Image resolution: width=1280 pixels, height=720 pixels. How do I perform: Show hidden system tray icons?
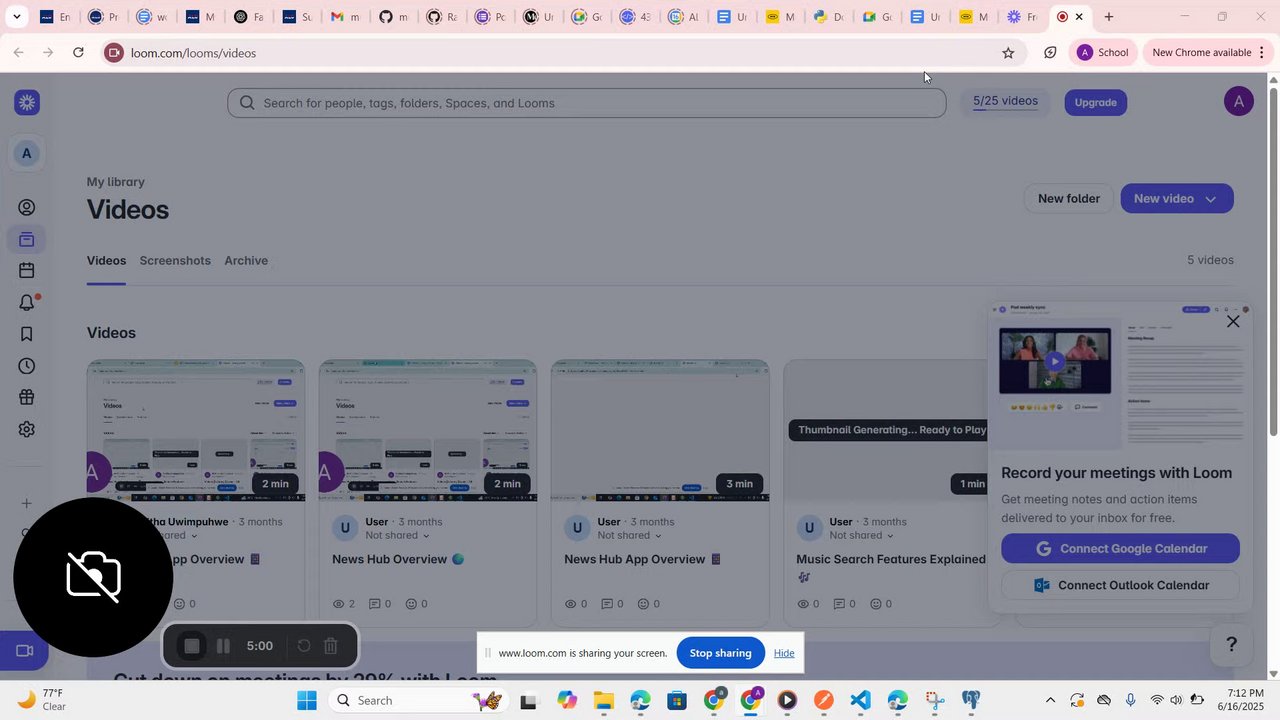tap(1050, 700)
